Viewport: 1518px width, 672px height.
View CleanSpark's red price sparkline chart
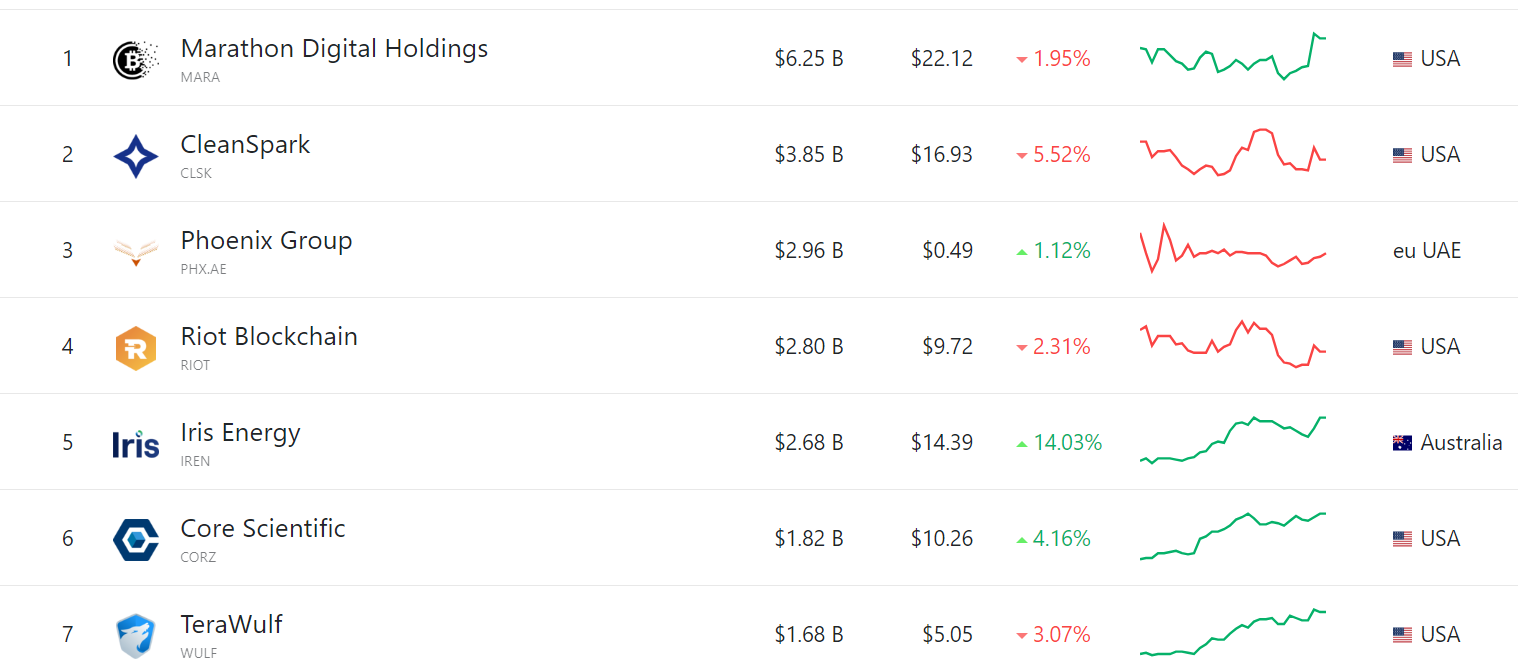pos(1232,153)
